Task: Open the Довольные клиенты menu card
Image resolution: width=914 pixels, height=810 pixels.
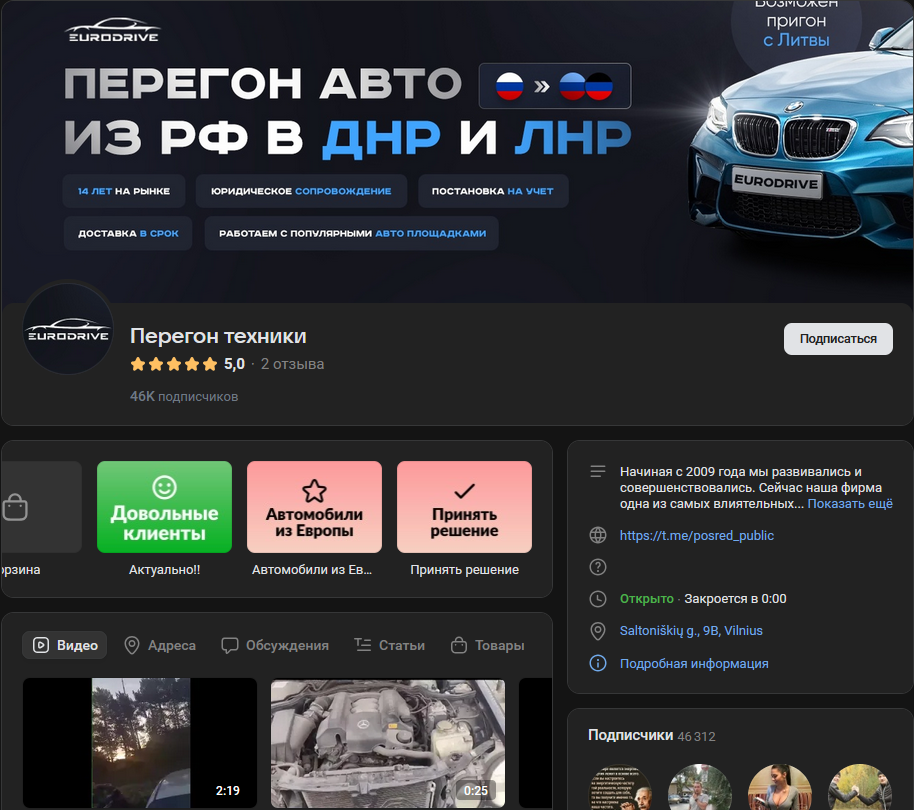Action: [x=164, y=506]
